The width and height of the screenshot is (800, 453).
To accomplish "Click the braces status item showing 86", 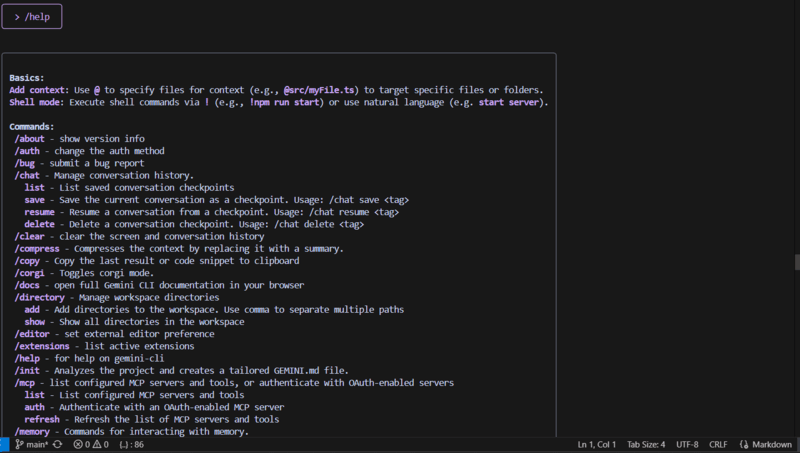I will pos(131,444).
